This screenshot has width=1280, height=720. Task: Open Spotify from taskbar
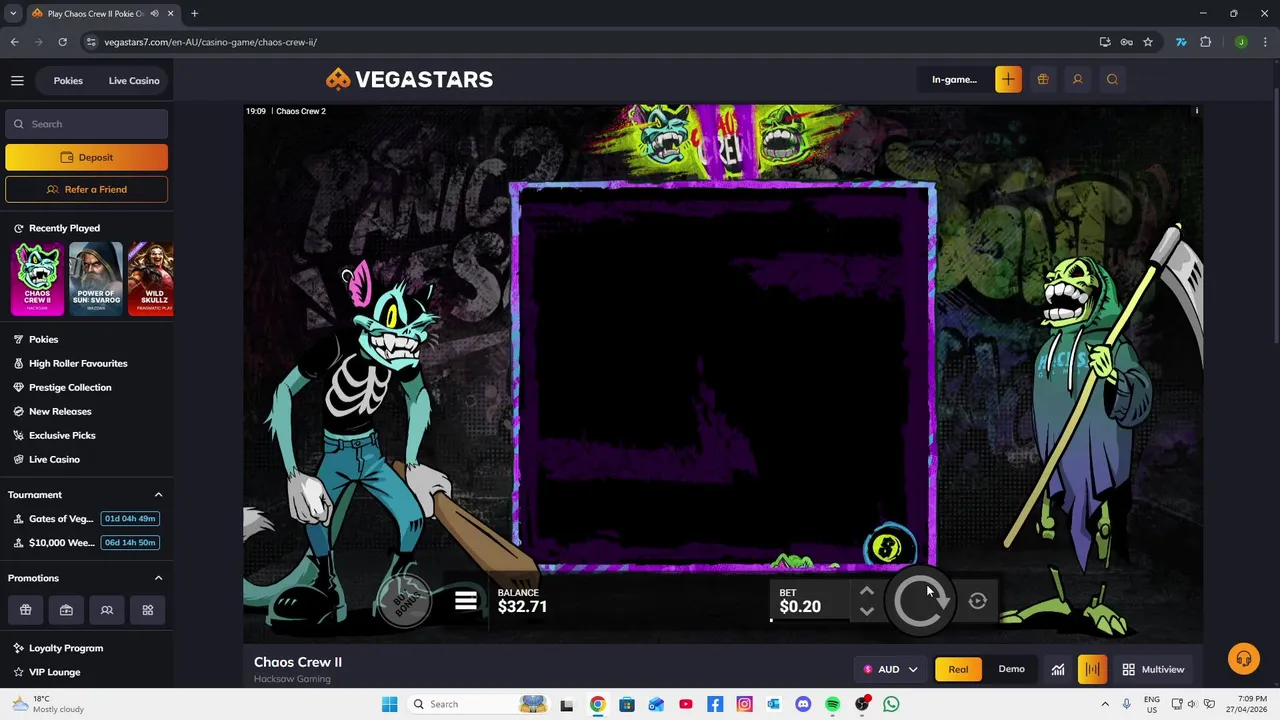[832, 704]
